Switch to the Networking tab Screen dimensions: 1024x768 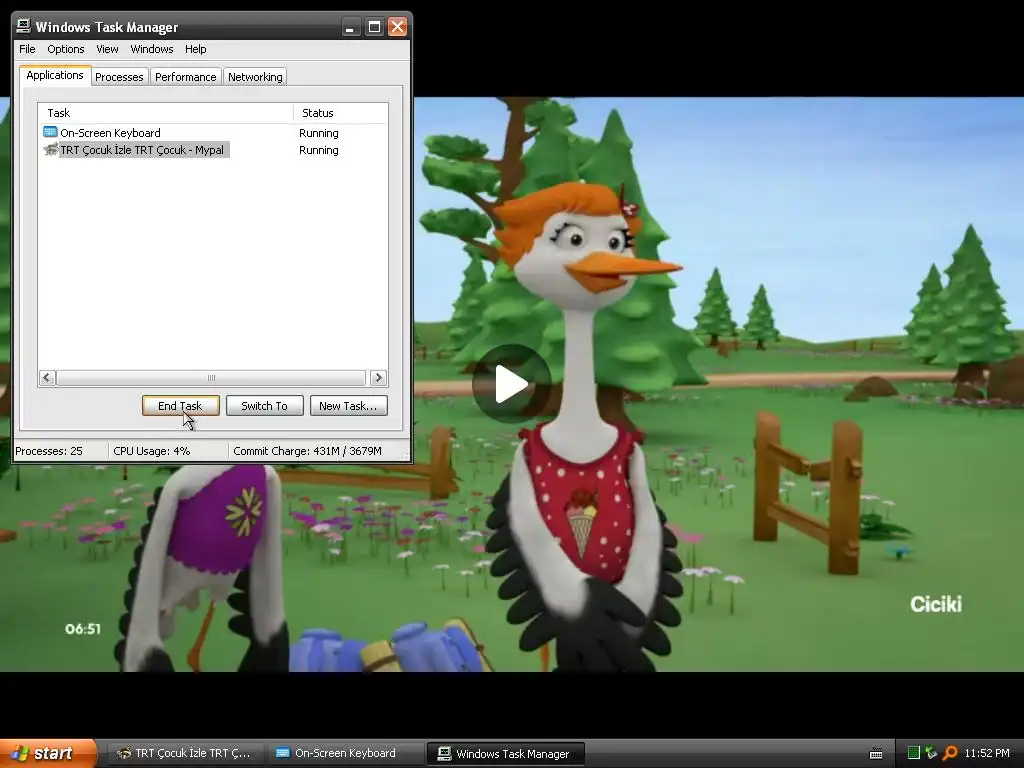point(255,77)
